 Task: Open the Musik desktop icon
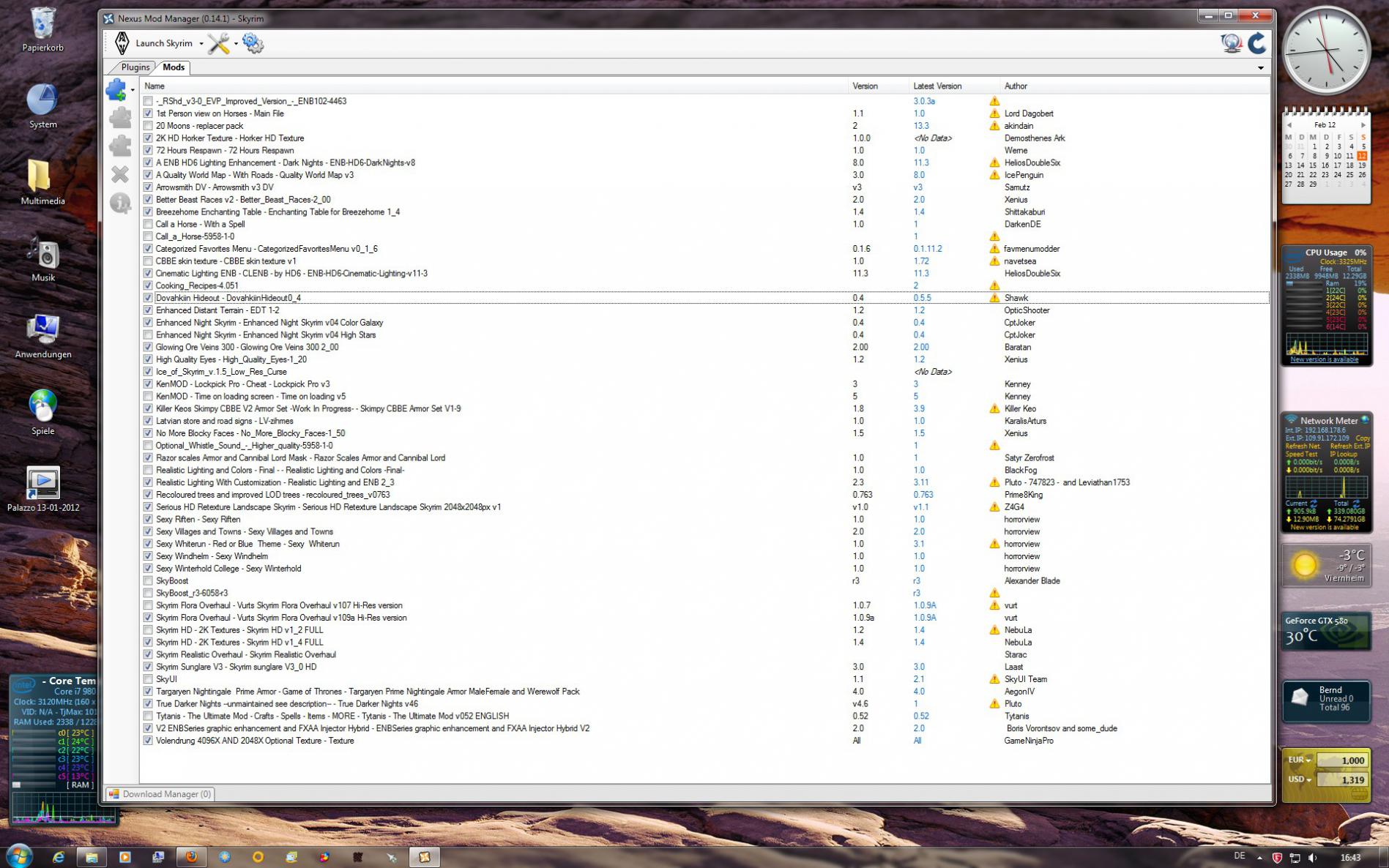click(42, 259)
